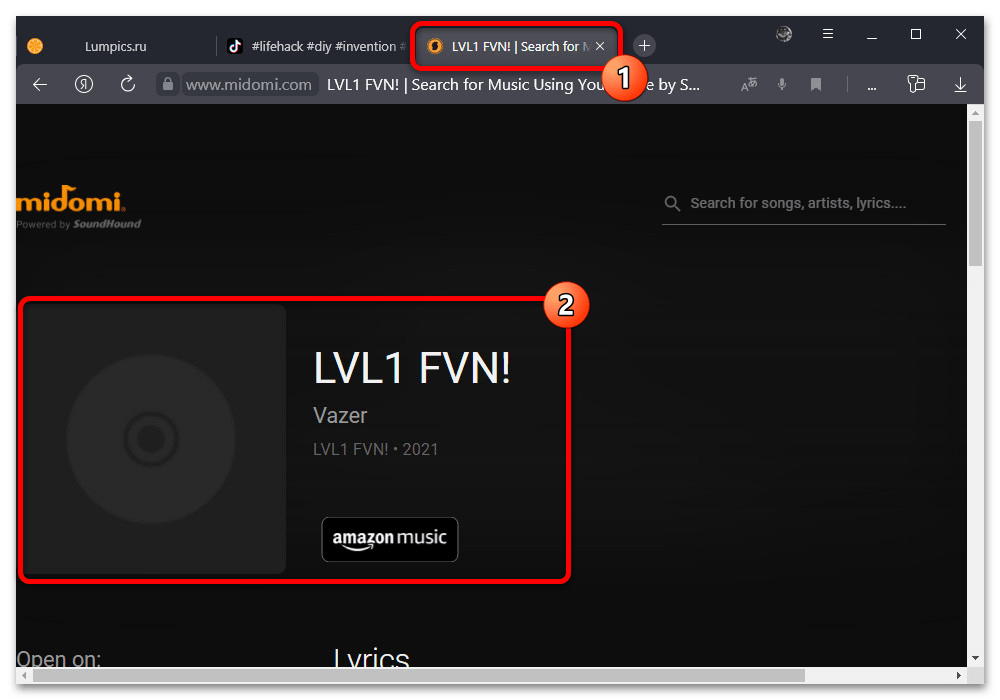Viewport: 1000px width, 700px height.
Task: Click the song title LVL1 FVN!
Action: pyautogui.click(x=412, y=368)
